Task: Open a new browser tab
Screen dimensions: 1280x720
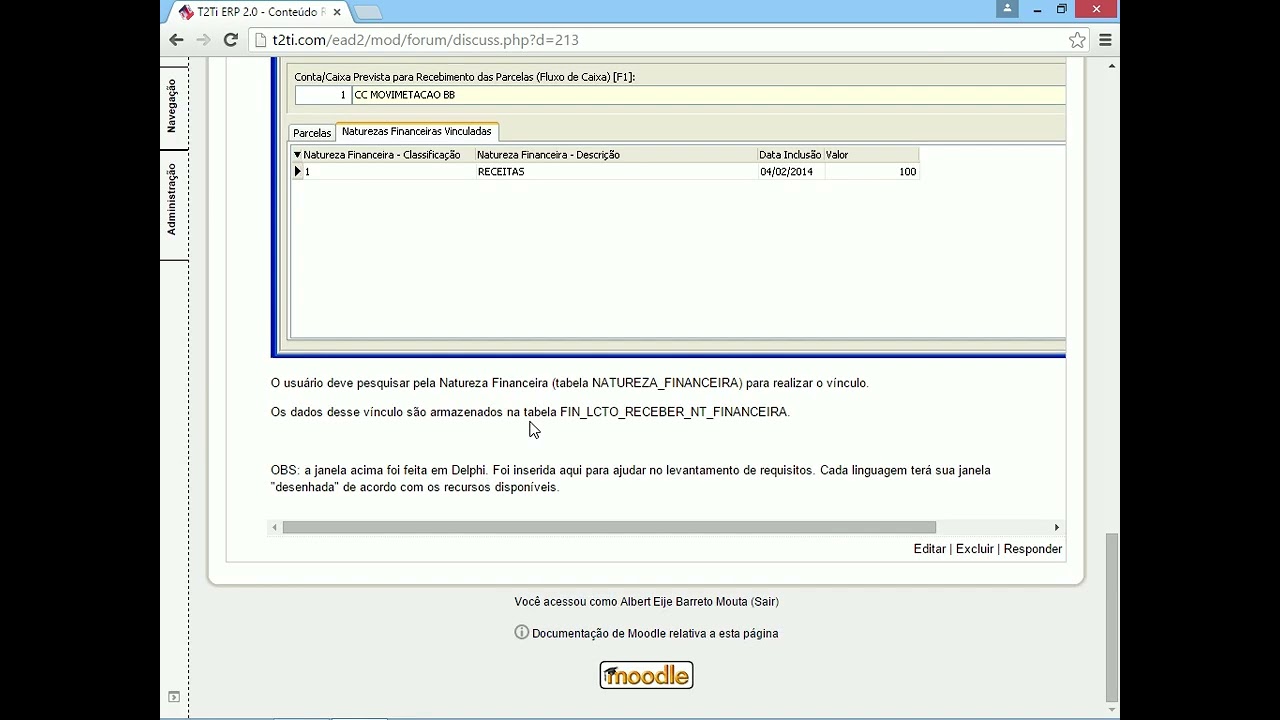Action: point(367,12)
